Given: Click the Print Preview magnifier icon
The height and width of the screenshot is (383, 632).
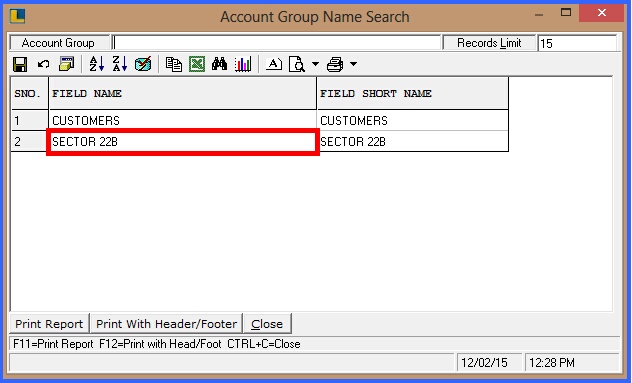Looking at the screenshot, I should (297, 64).
